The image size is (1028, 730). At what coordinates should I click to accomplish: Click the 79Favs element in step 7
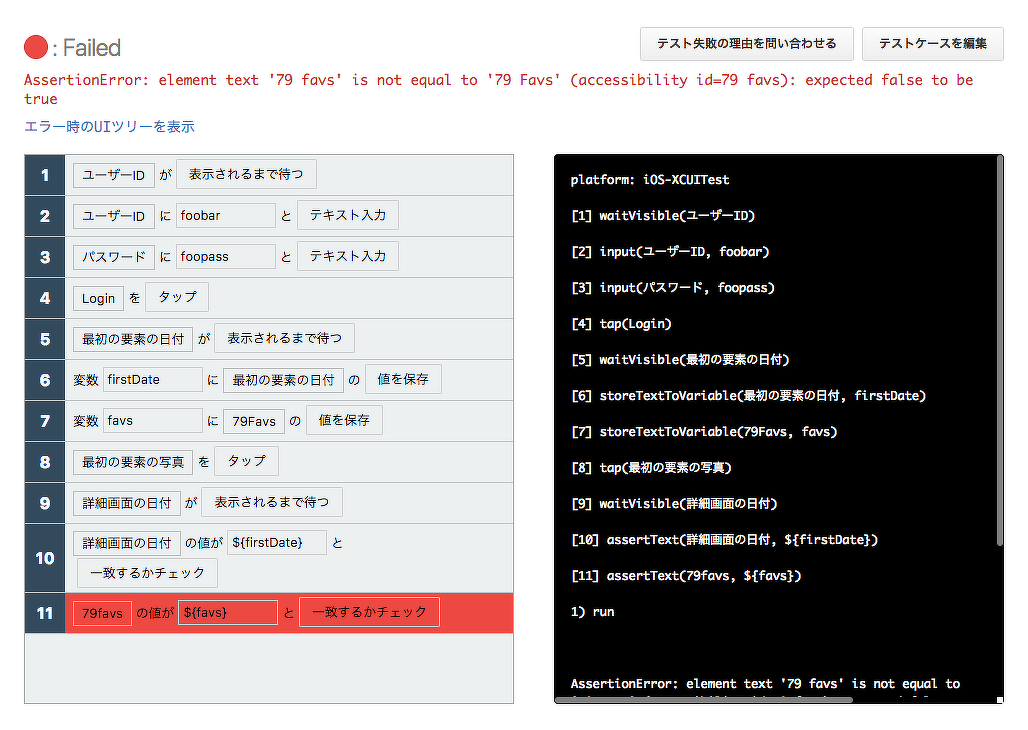[x=254, y=422]
